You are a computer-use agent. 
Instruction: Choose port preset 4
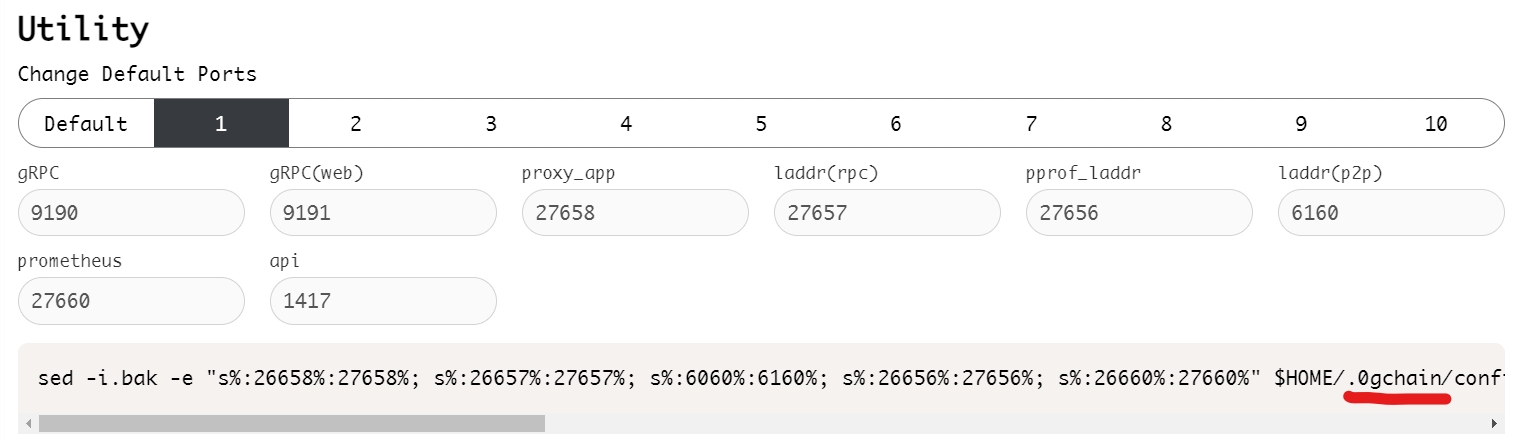[626, 124]
